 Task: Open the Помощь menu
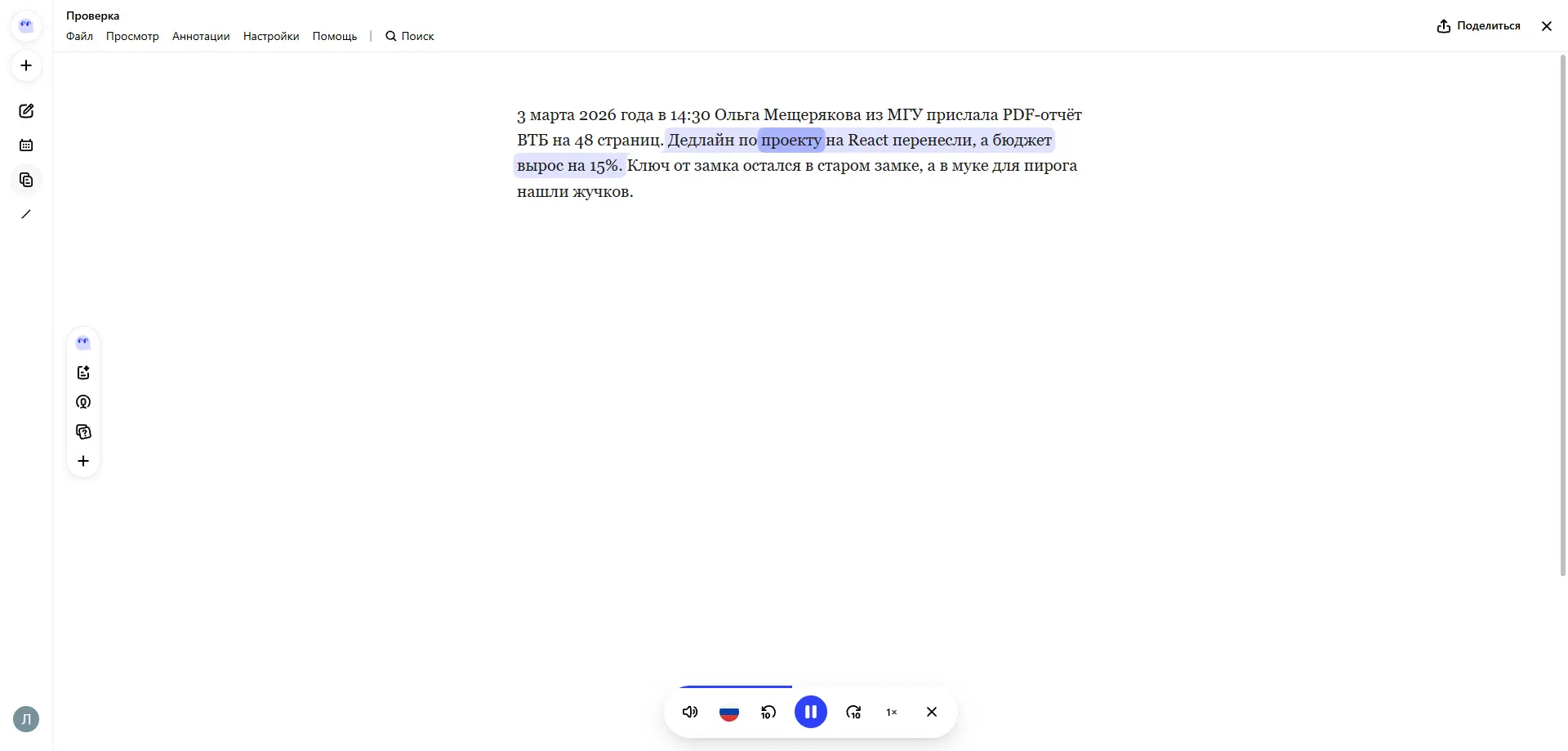pyautogui.click(x=335, y=36)
